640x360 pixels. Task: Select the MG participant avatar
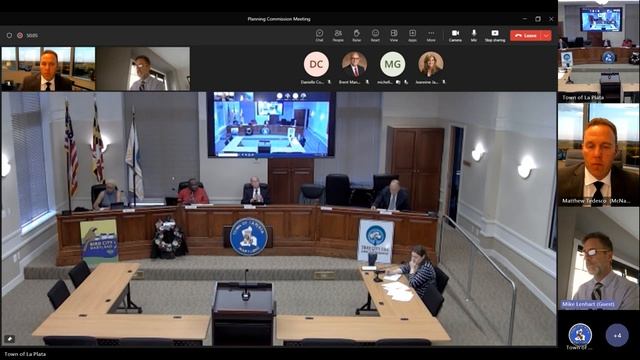[x=392, y=64]
